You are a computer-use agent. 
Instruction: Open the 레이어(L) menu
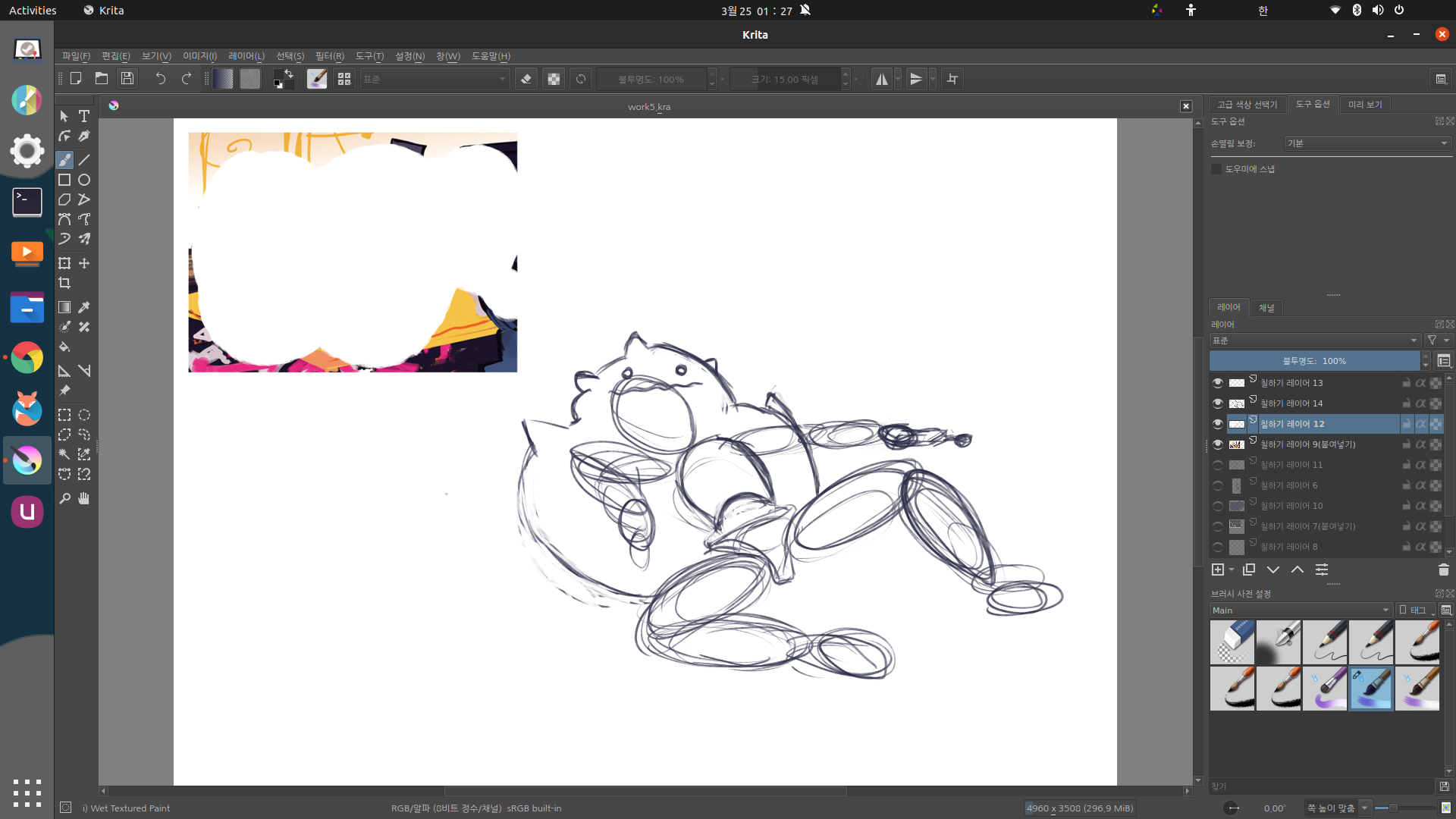click(246, 56)
